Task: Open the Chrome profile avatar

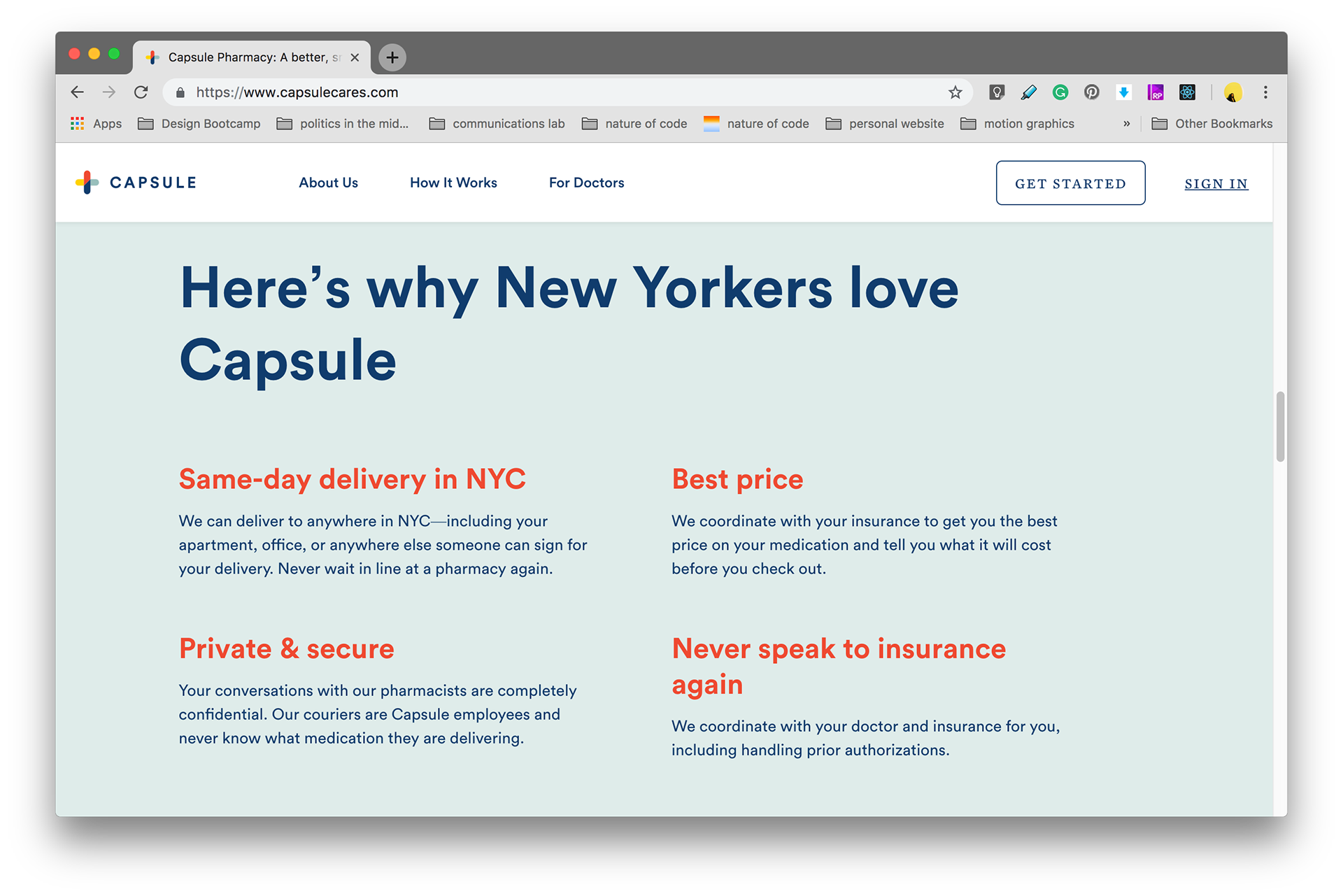Action: [1233, 92]
